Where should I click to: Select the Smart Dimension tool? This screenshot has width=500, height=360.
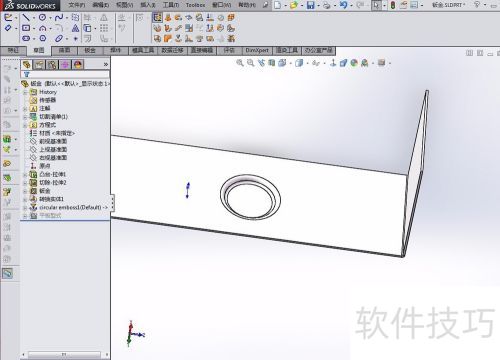(x=8, y=28)
